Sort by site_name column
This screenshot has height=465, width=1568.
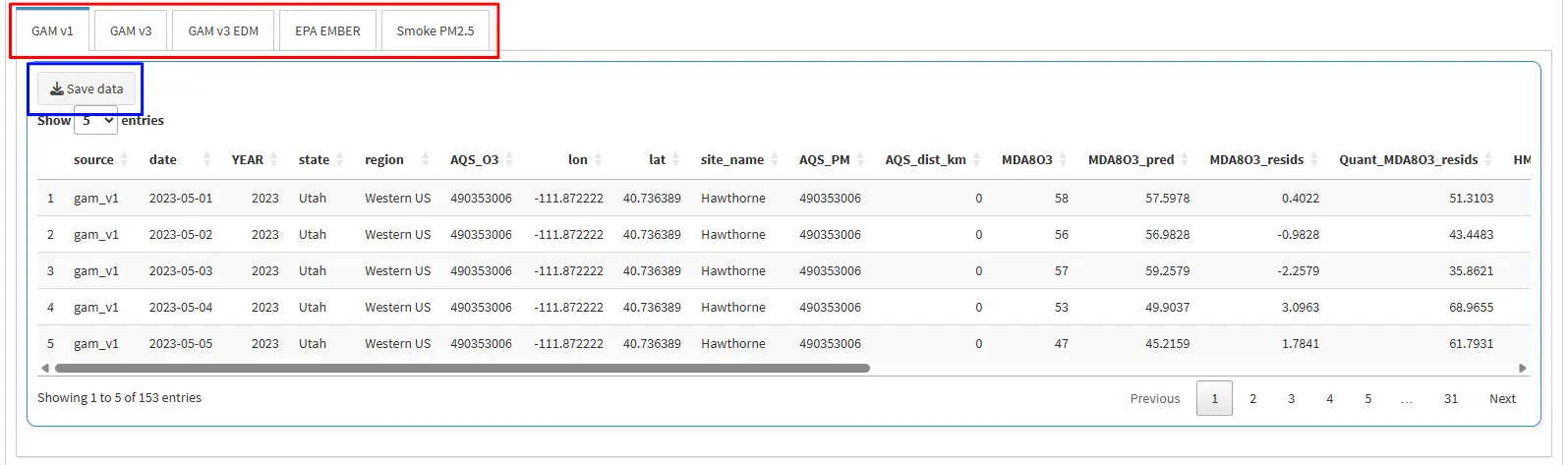732,159
